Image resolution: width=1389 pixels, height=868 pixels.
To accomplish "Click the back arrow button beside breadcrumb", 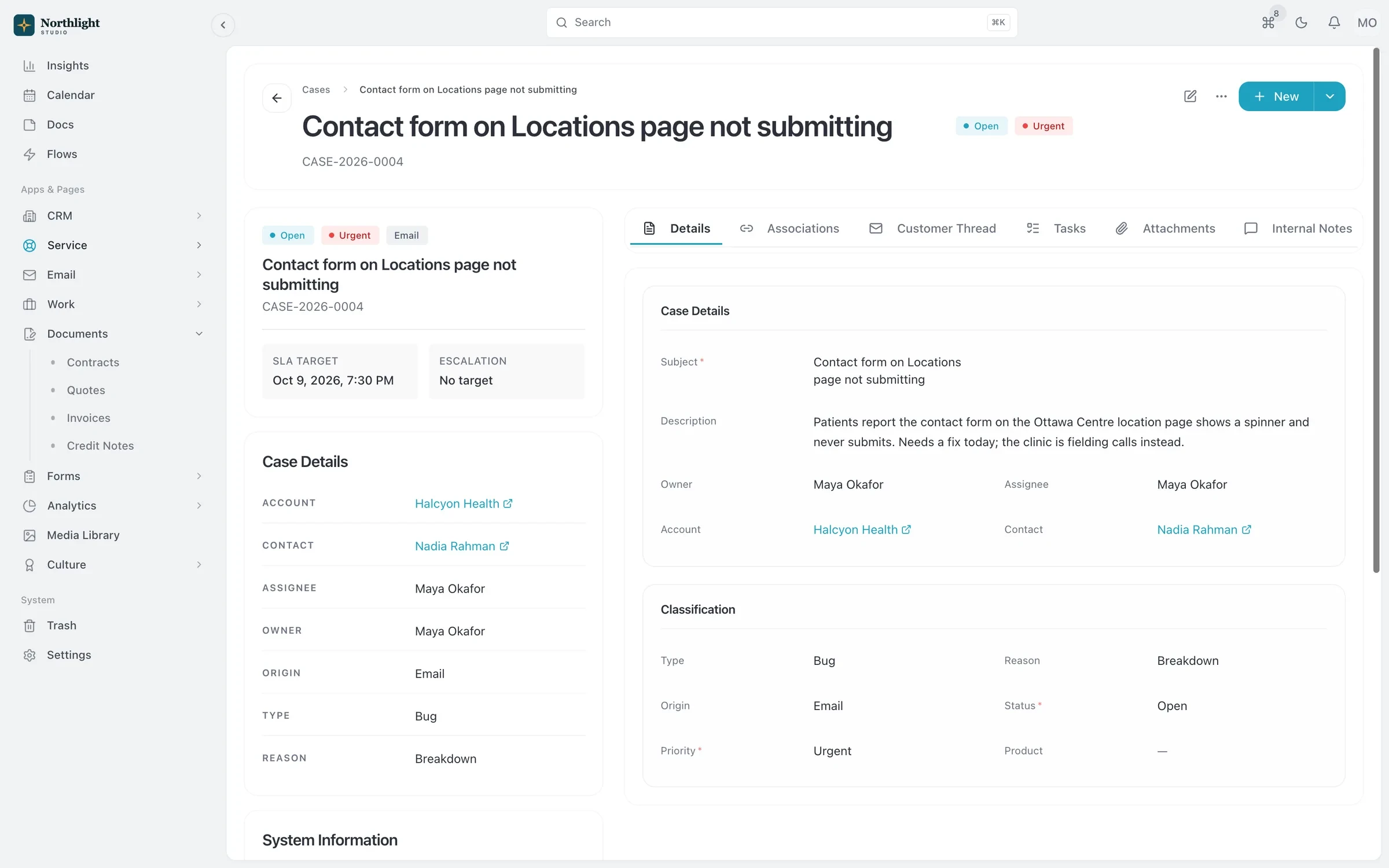I will tap(277, 98).
